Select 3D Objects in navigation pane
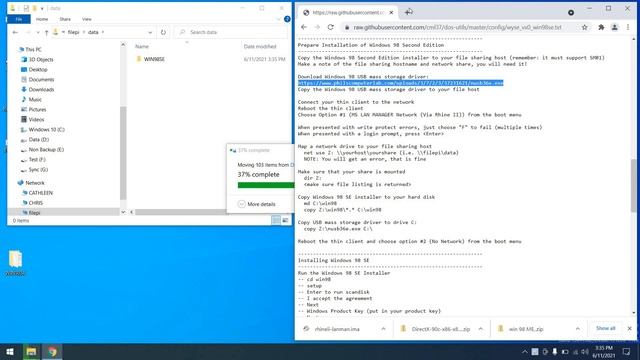Image resolution: width=640 pixels, height=360 pixels. pos(41,60)
